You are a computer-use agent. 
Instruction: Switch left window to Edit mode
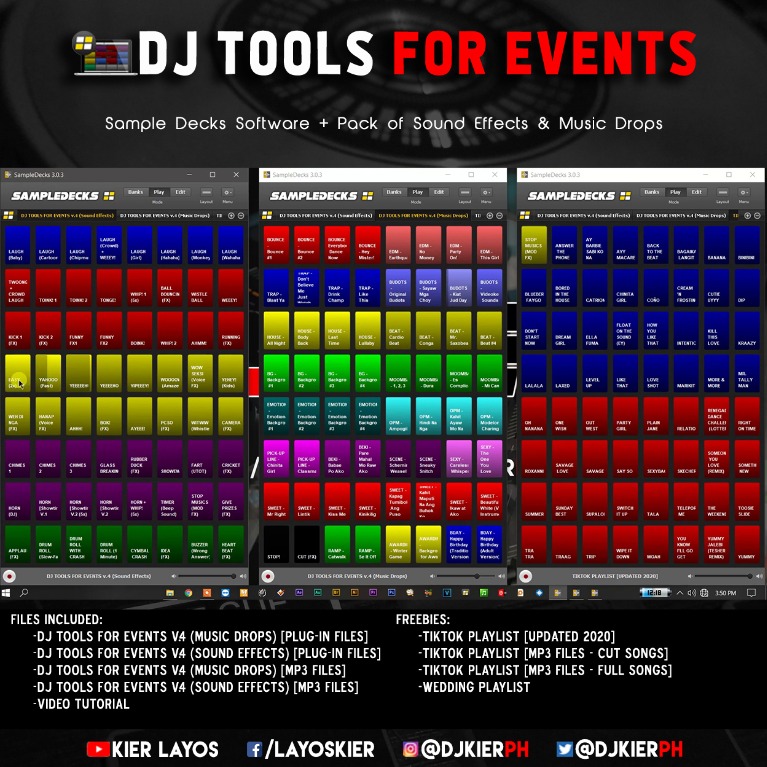(180, 192)
